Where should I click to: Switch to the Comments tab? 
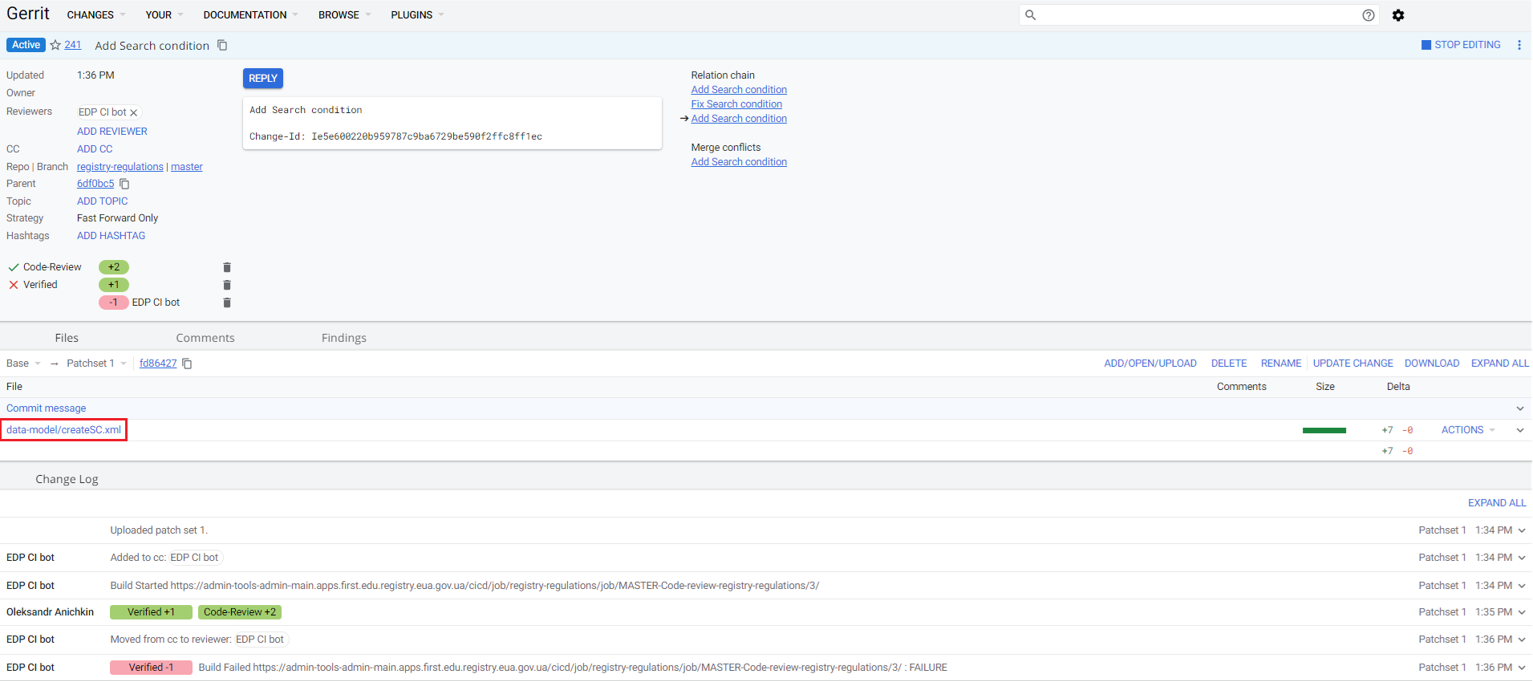click(x=205, y=338)
